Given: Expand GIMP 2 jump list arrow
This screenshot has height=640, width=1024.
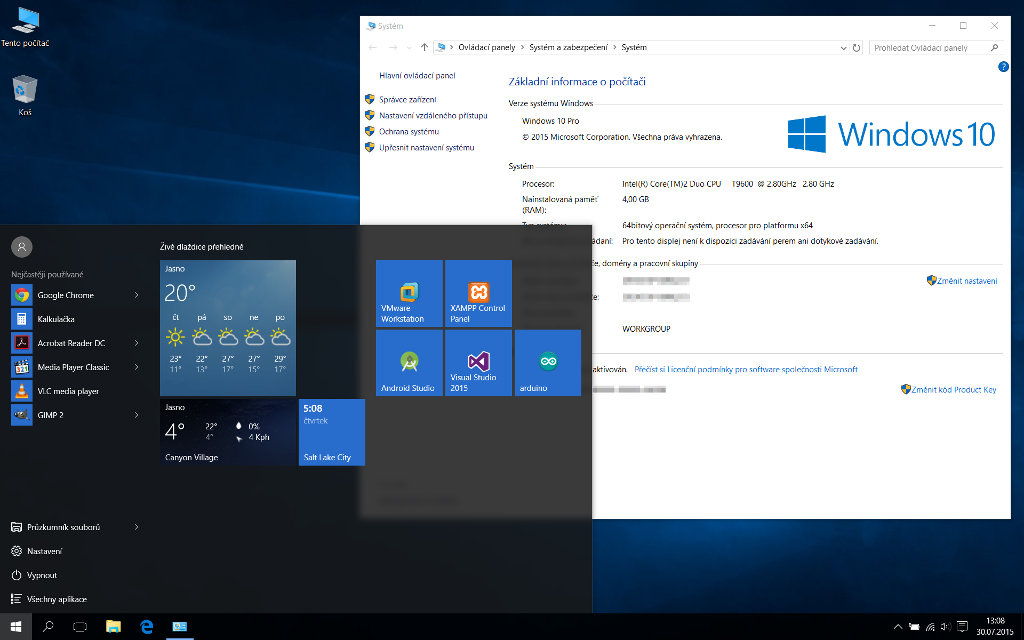Looking at the screenshot, I should coord(136,415).
